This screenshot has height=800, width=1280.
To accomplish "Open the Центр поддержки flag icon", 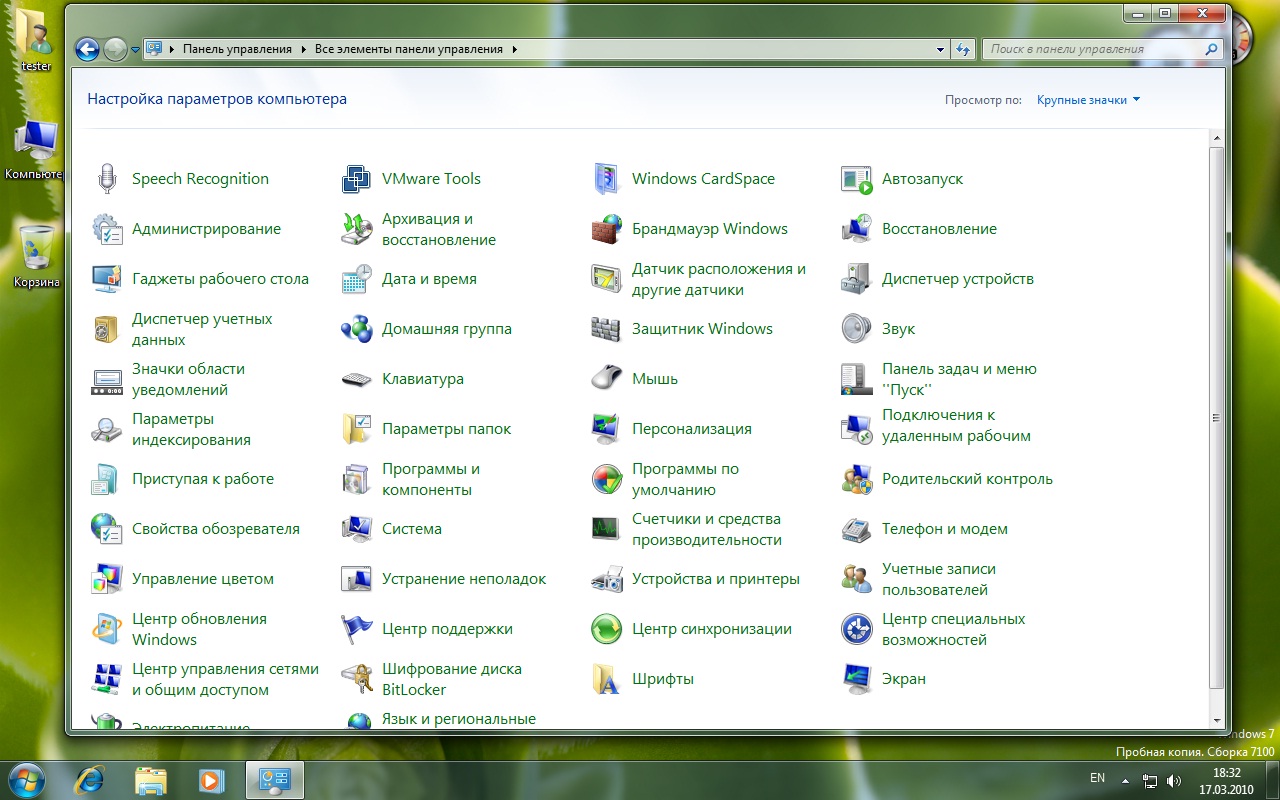I will [x=357, y=629].
